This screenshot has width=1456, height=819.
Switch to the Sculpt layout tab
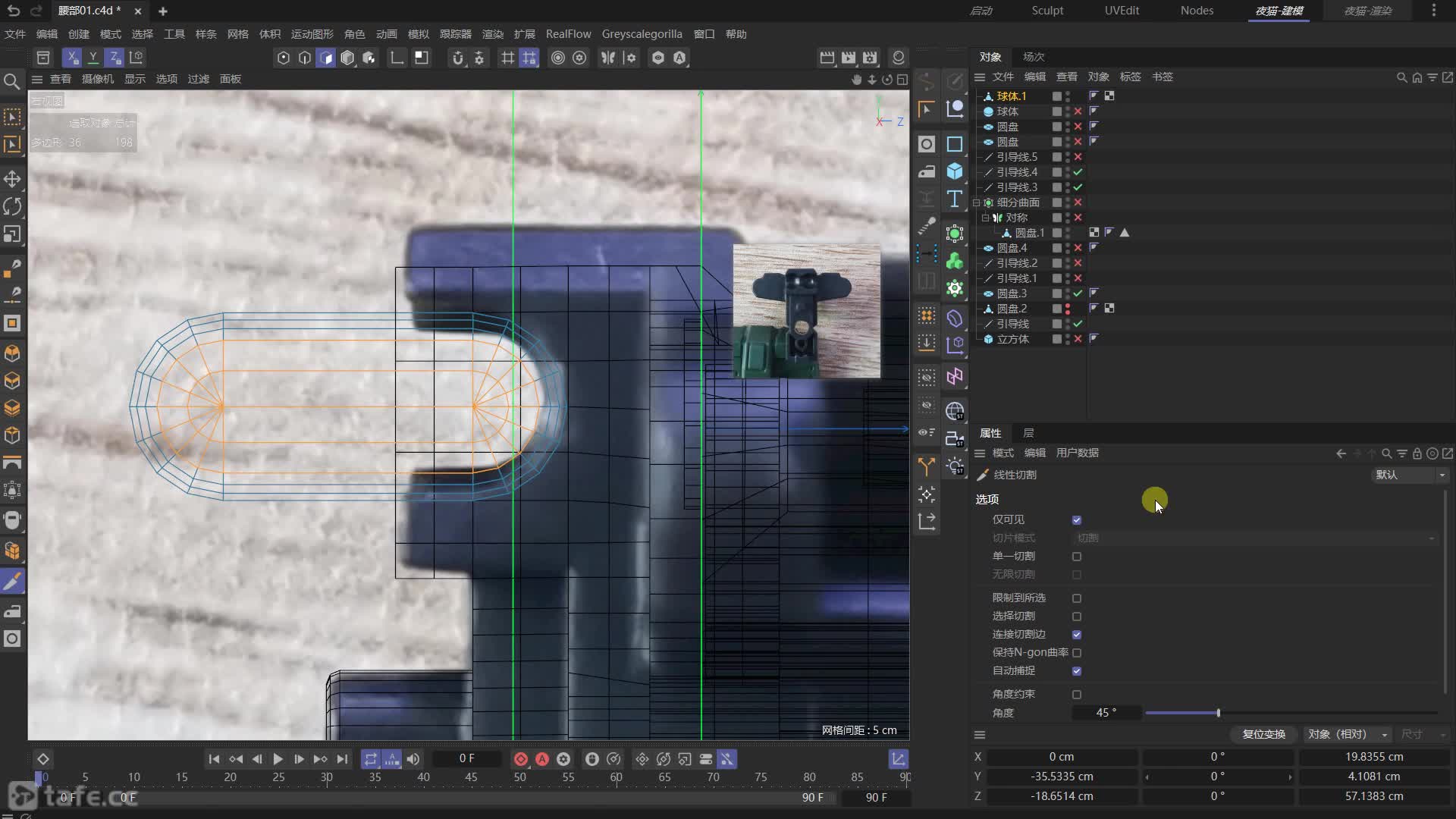pyautogui.click(x=1047, y=11)
